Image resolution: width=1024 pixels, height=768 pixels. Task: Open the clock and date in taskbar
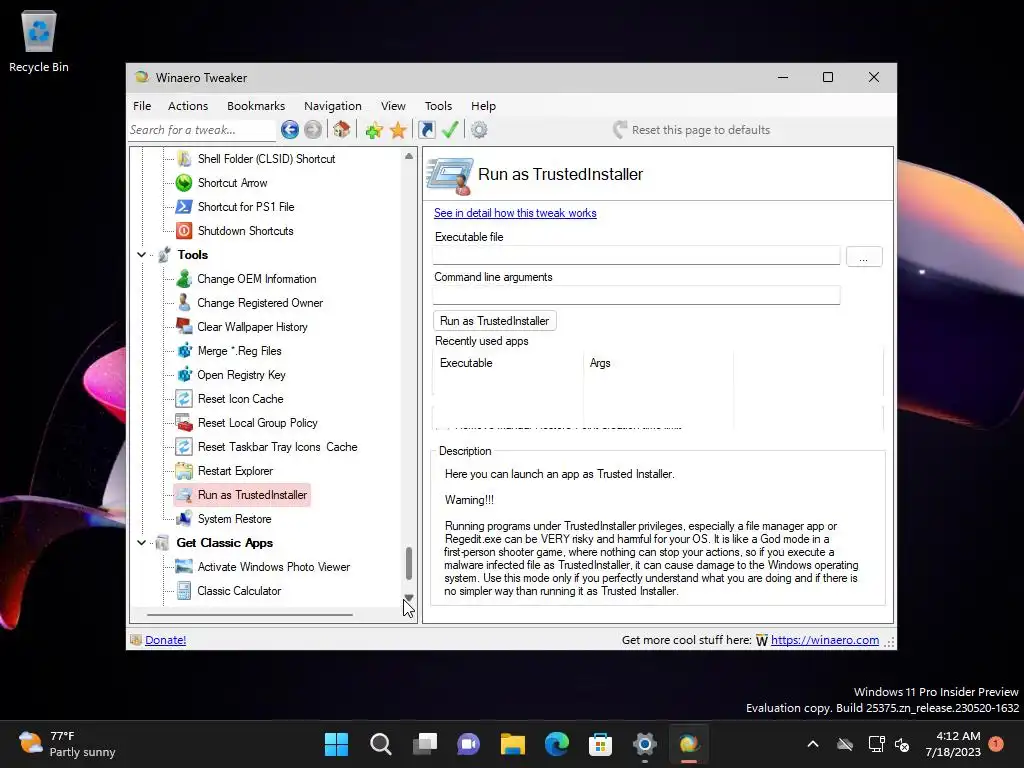pyautogui.click(x=953, y=744)
